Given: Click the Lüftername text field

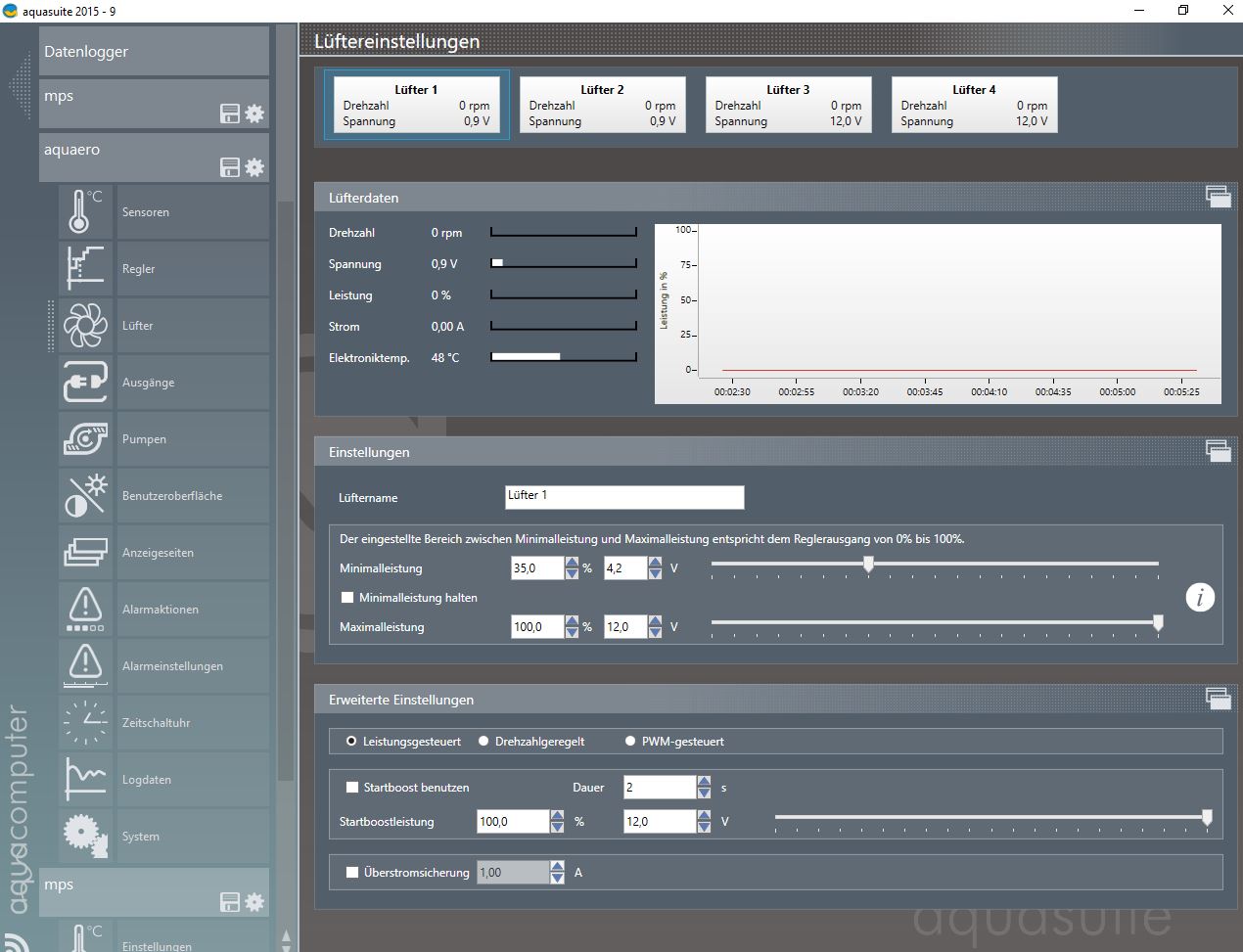Looking at the screenshot, I should [624, 497].
